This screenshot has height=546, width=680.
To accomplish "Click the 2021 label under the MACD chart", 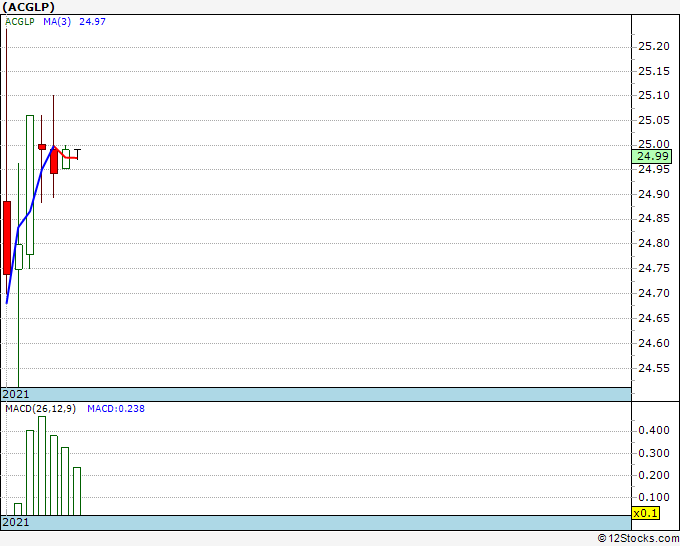I will [x=16, y=522].
